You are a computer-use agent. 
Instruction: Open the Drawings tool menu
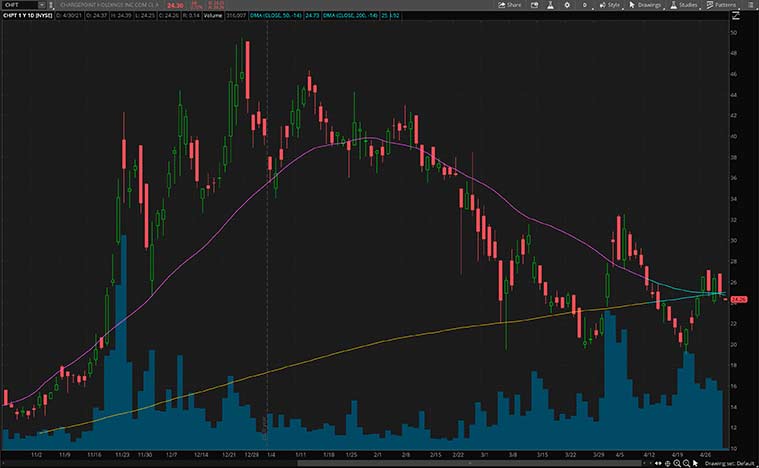pos(645,5)
